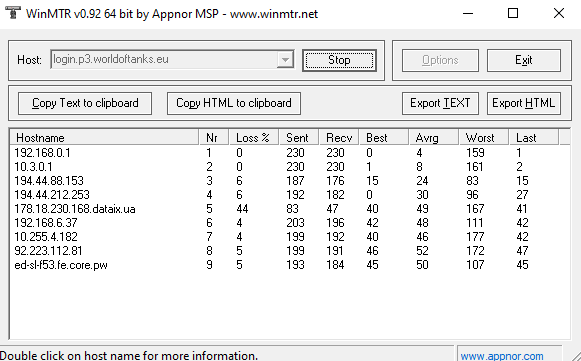Click the Export HTML button

(x=524, y=103)
